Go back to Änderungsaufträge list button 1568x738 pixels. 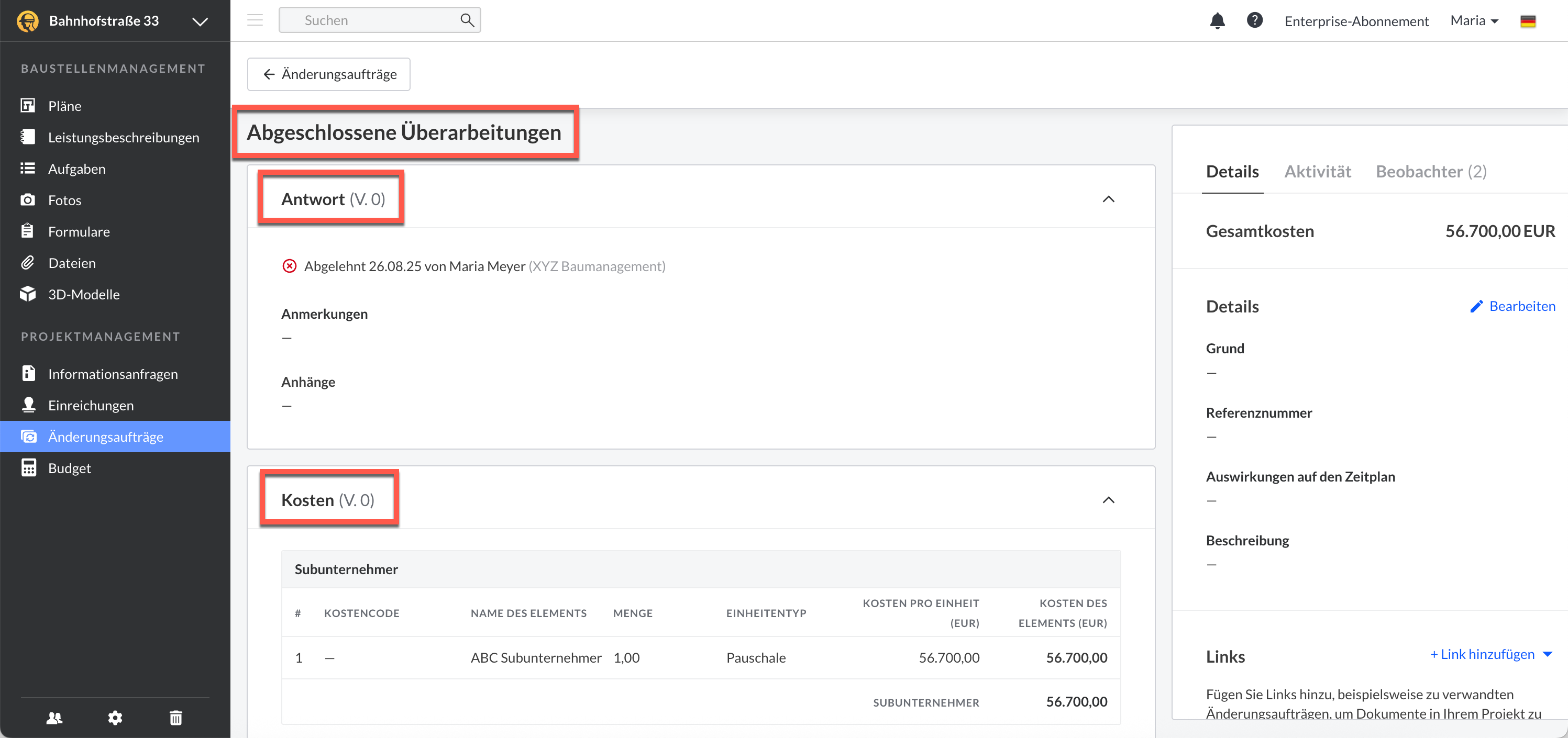point(329,74)
